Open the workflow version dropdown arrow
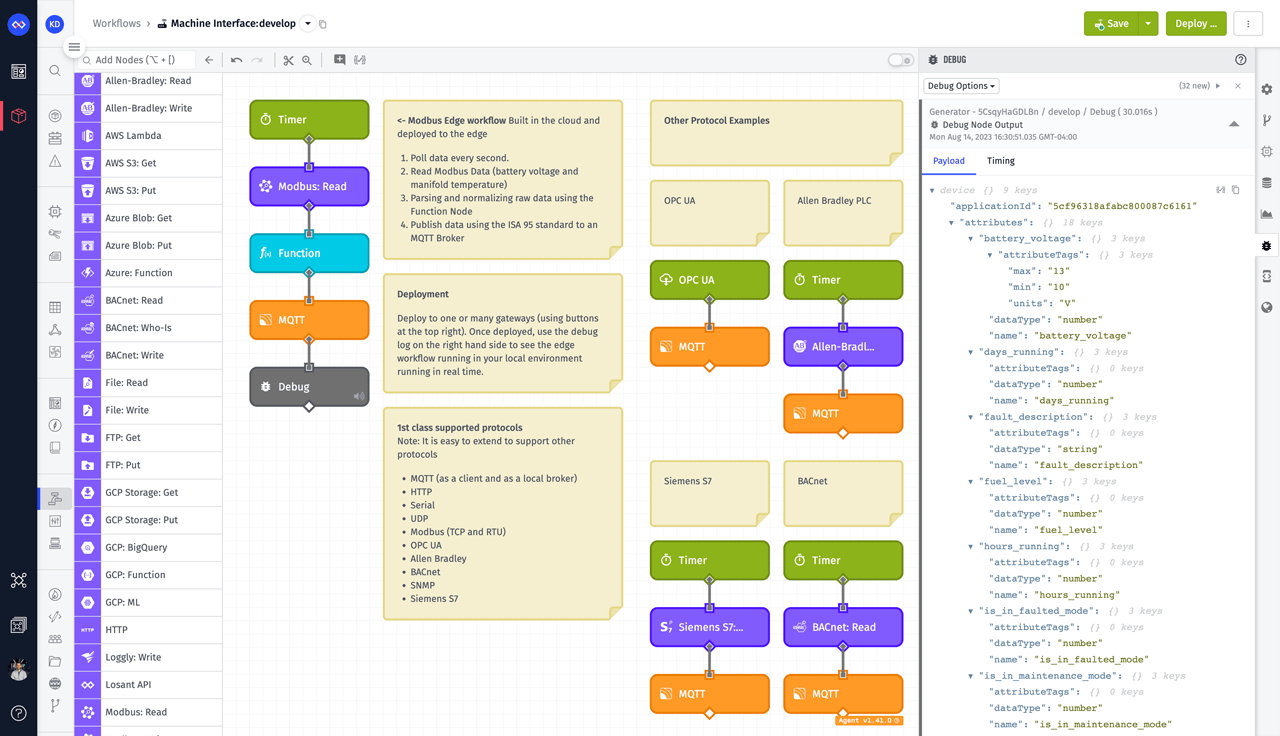1280x736 pixels. (308, 24)
